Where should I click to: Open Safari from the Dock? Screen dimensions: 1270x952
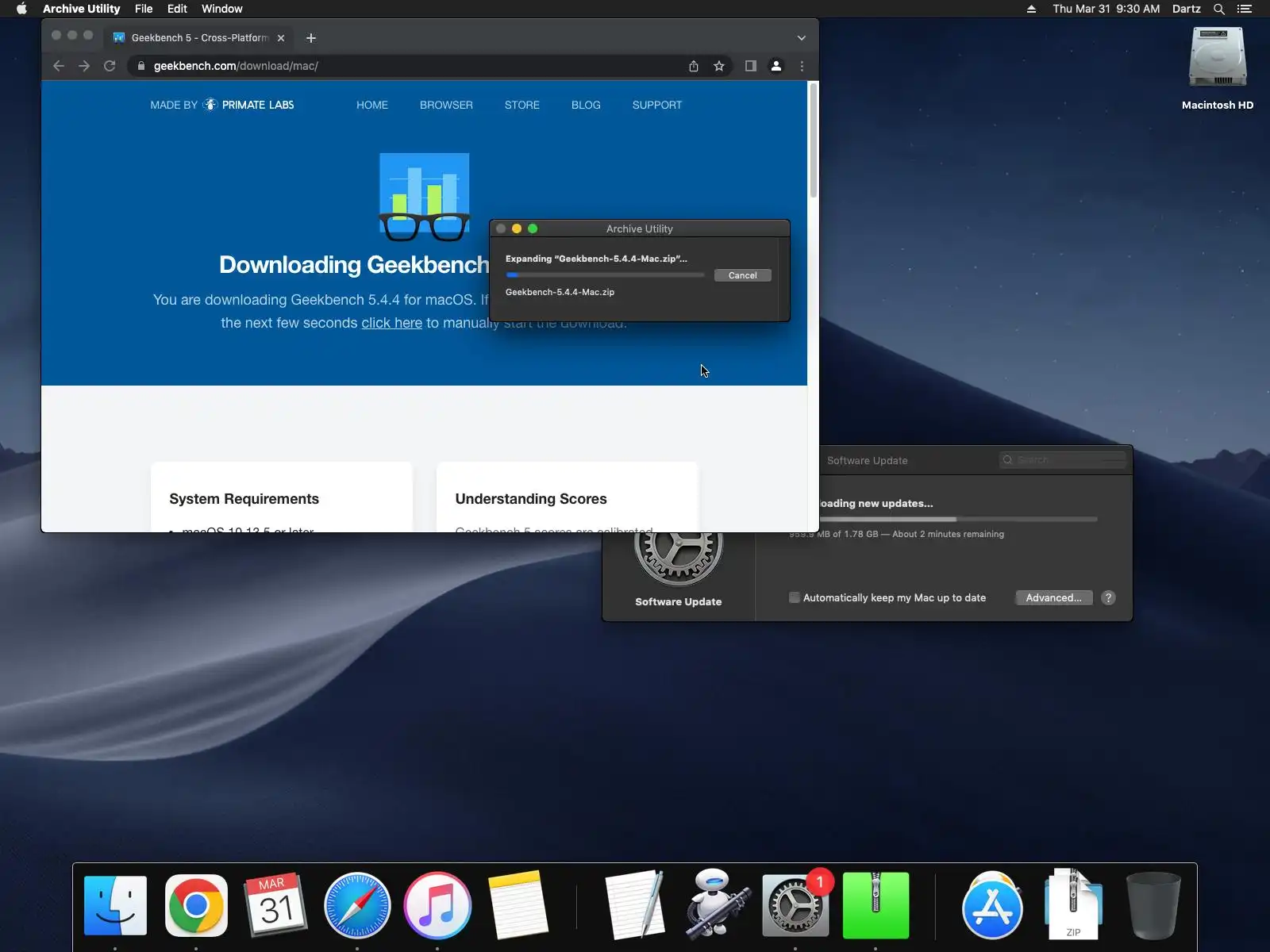(x=357, y=905)
